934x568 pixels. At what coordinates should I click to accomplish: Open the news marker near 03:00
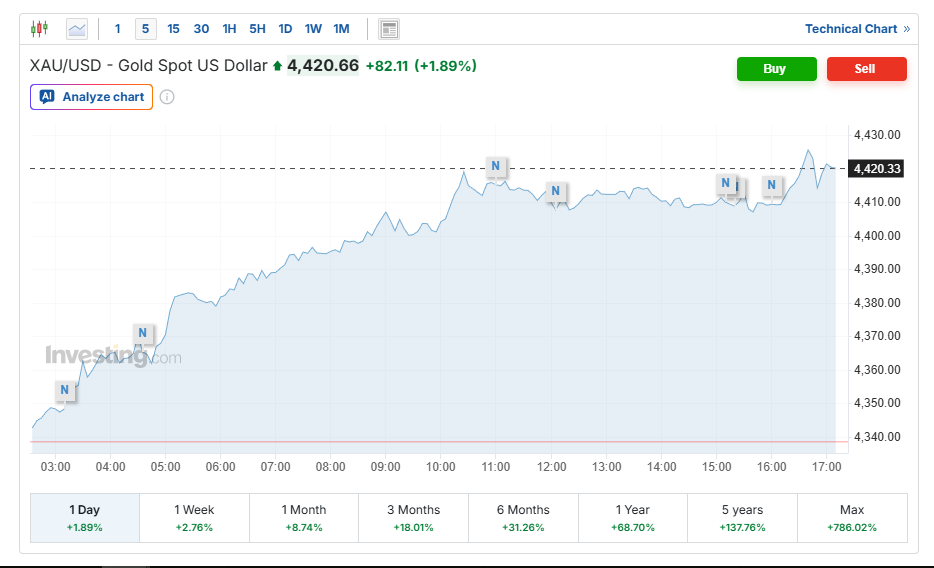click(x=65, y=390)
